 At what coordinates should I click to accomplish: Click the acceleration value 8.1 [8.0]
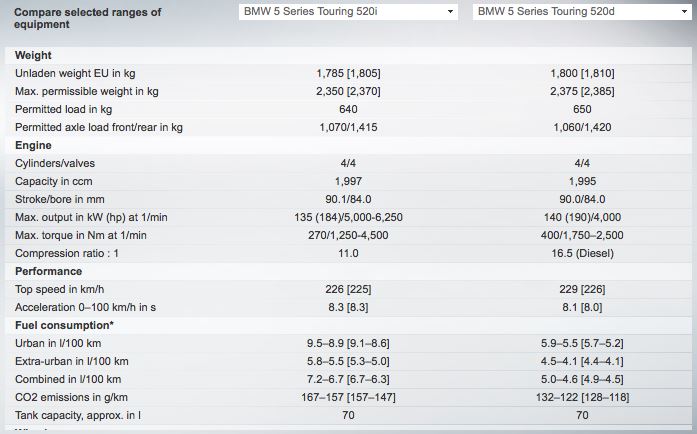(582, 307)
